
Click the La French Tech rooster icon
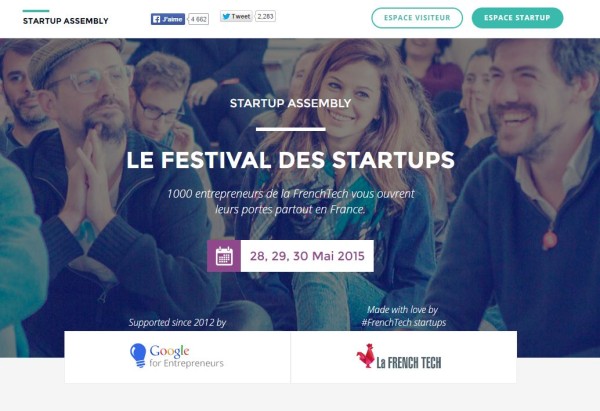pos(365,356)
